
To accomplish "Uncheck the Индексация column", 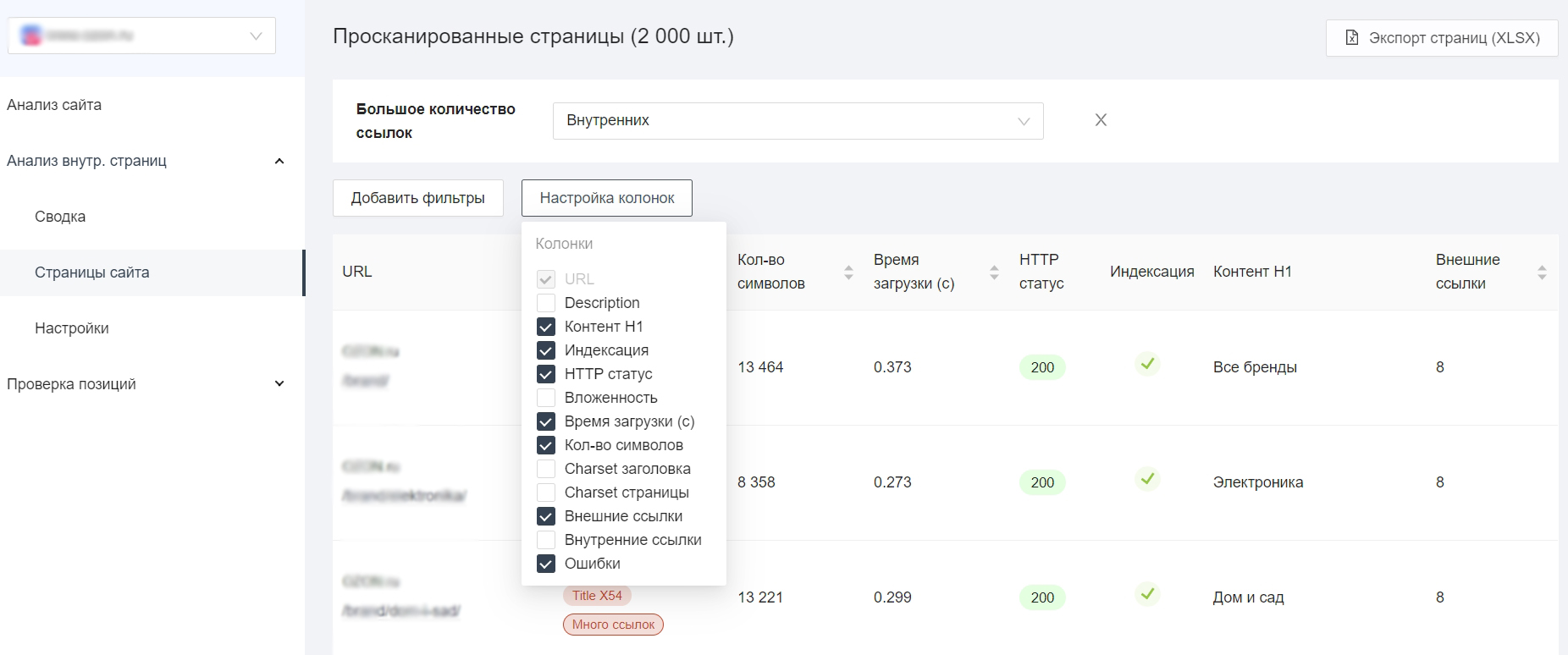I will [546, 350].
